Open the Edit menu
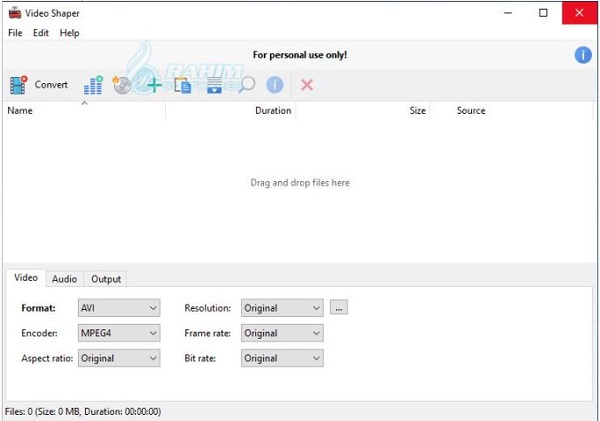Screen dimensions: 600x421 (x=41, y=33)
